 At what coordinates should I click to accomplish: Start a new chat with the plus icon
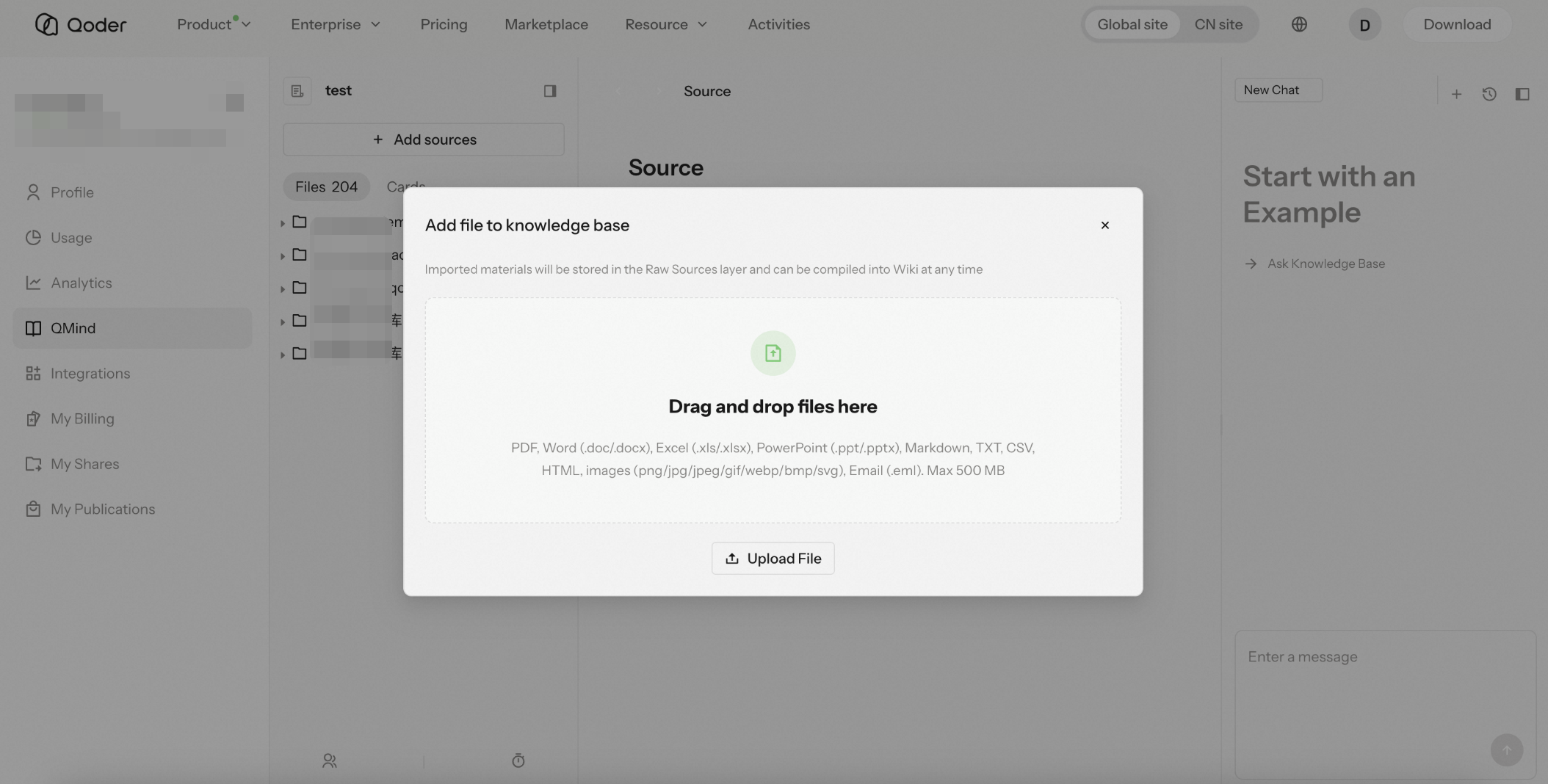1456,94
